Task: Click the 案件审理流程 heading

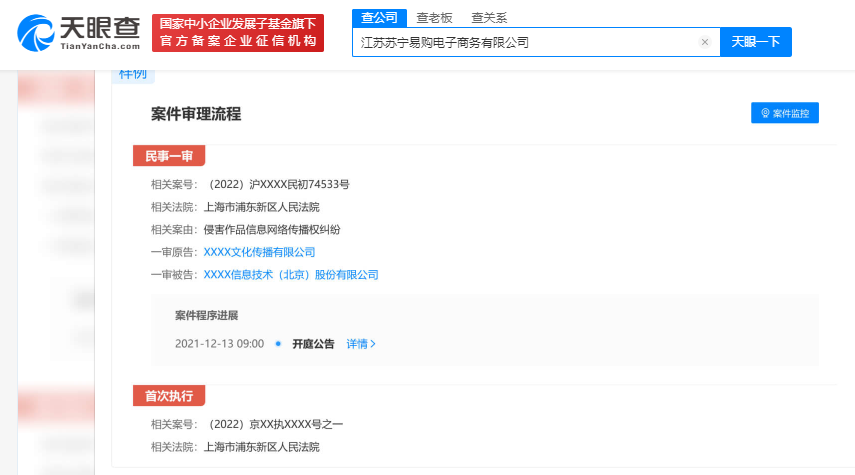Action: [x=196, y=114]
